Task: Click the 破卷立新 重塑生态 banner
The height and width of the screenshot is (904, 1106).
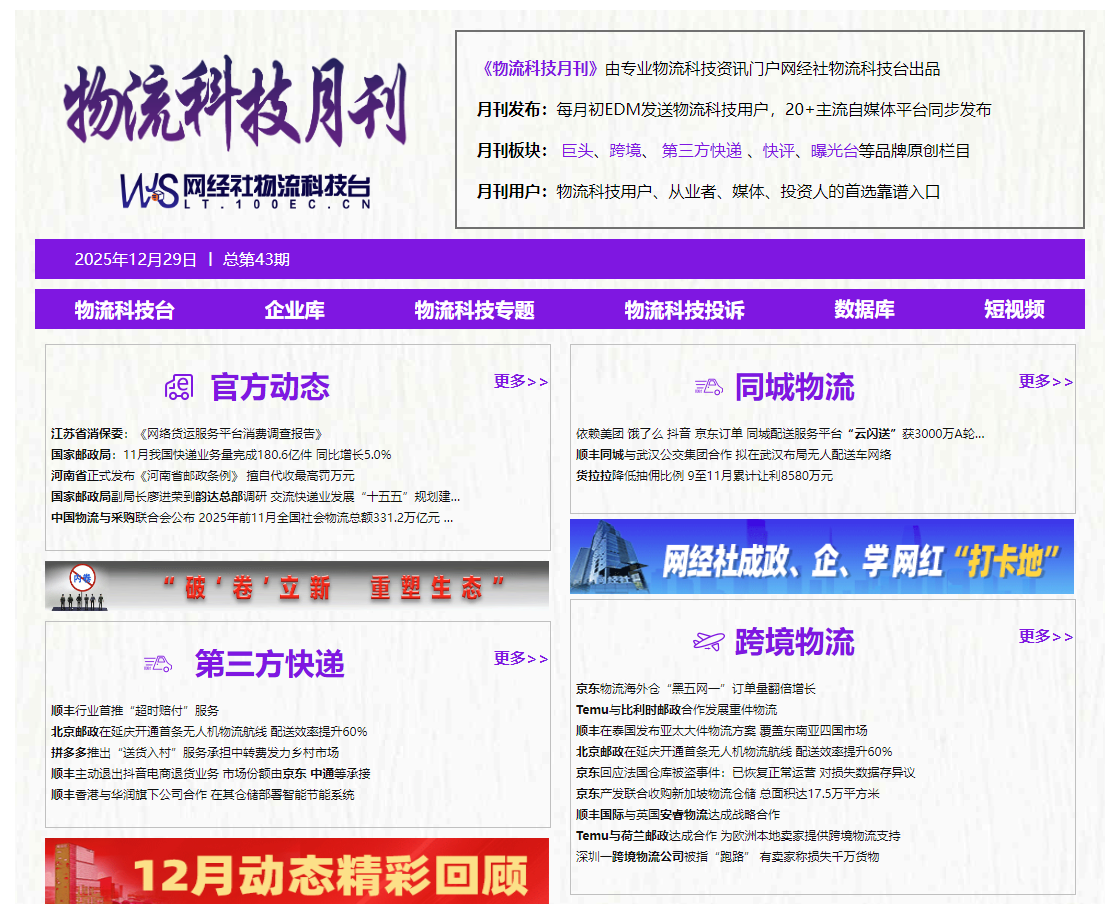Action: pyautogui.click(x=297, y=586)
